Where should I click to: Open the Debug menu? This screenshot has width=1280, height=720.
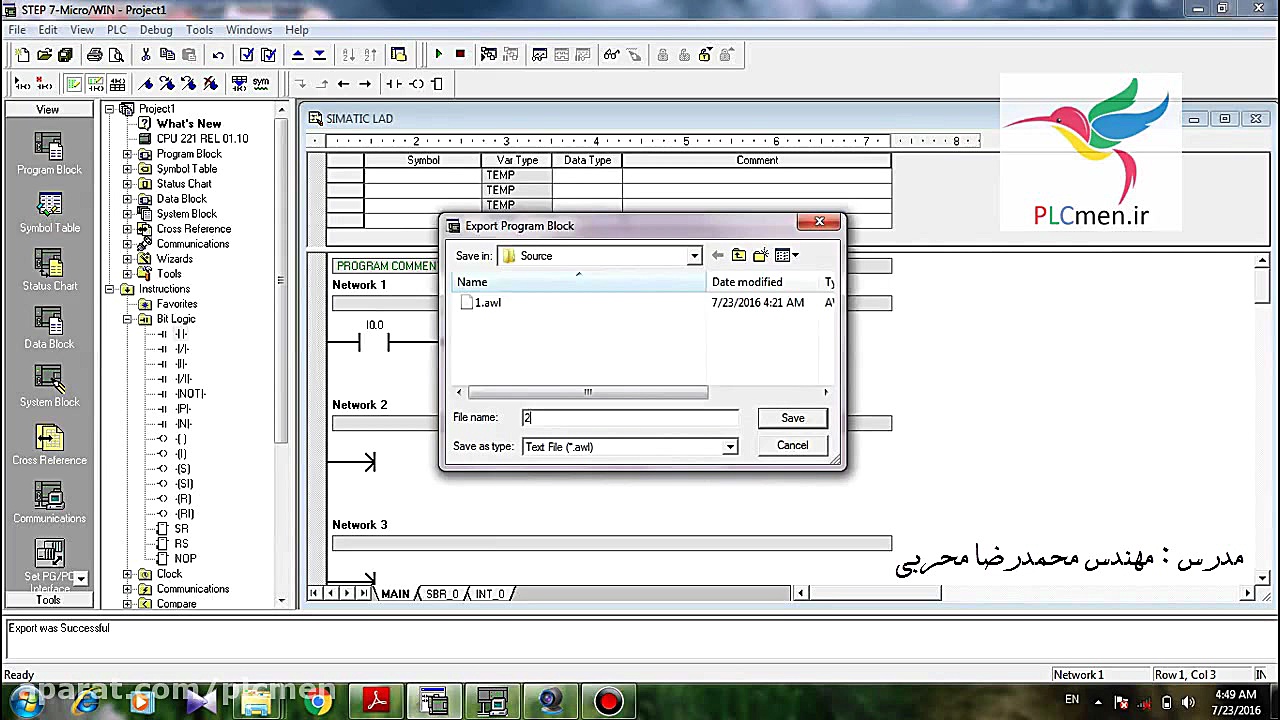[156, 30]
